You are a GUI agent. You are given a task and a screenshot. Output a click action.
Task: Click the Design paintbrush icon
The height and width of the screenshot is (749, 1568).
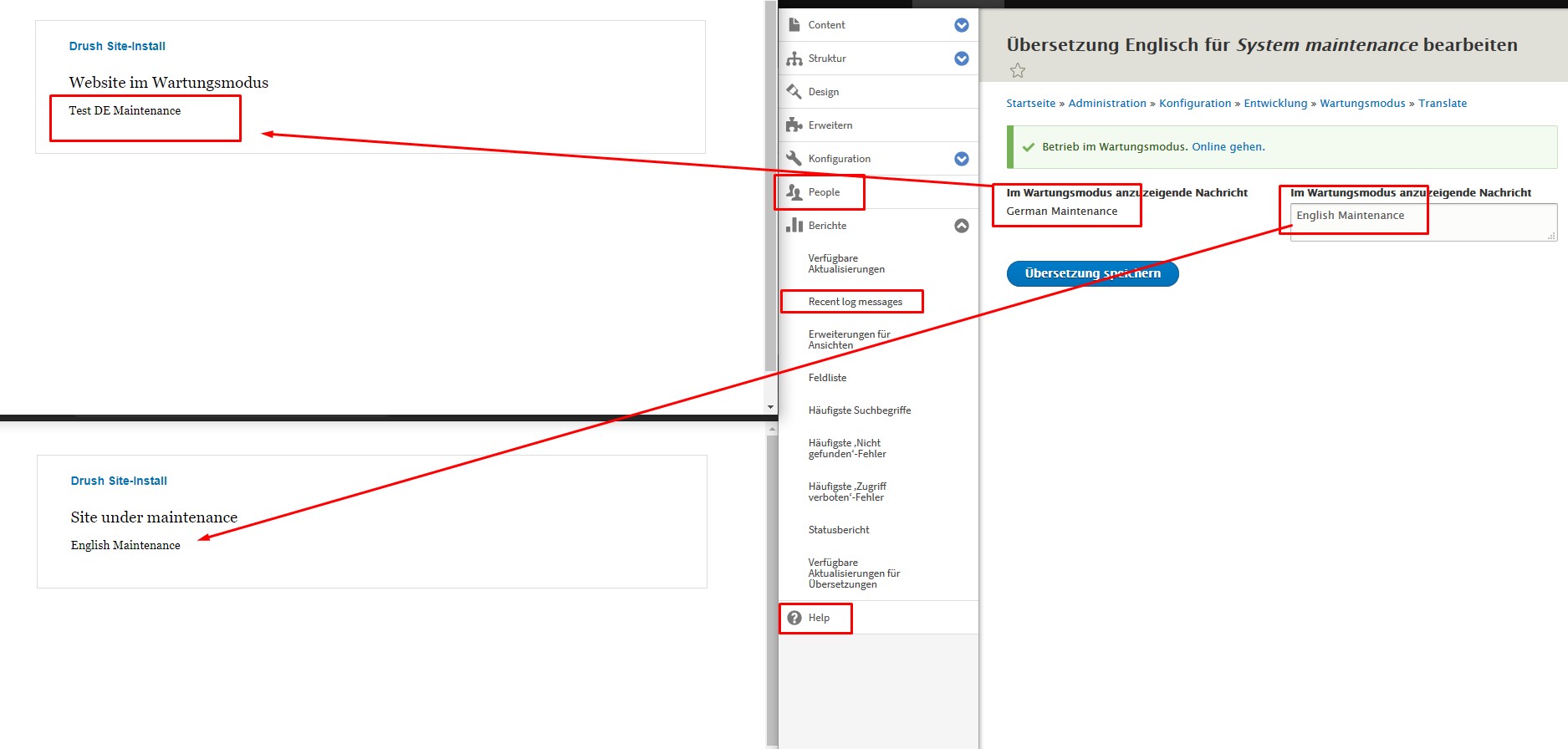coord(794,92)
